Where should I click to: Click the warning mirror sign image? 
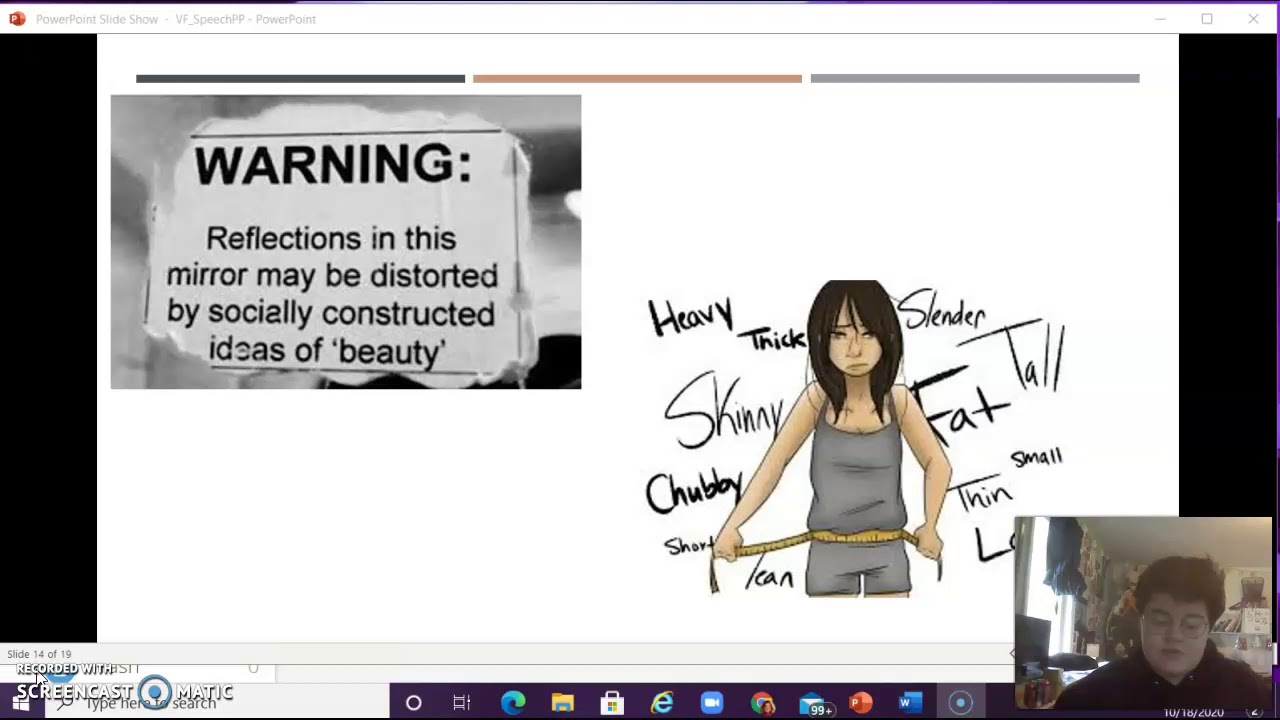tap(346, 242)
